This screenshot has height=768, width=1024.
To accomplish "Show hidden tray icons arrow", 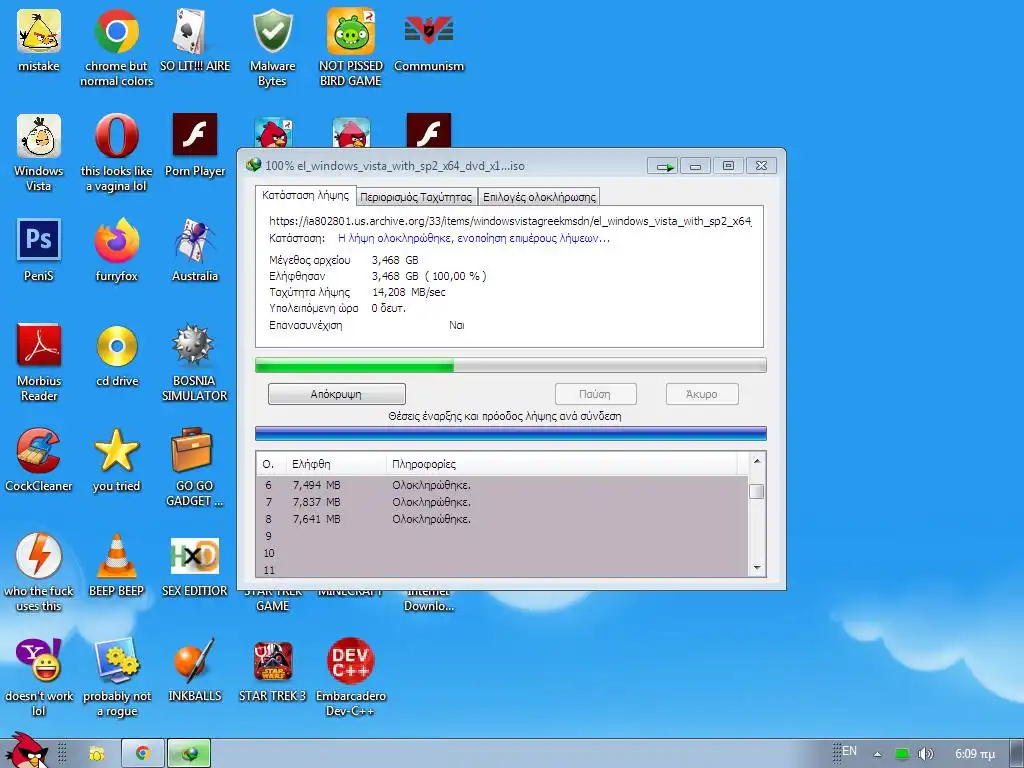I will coord(877,754).
